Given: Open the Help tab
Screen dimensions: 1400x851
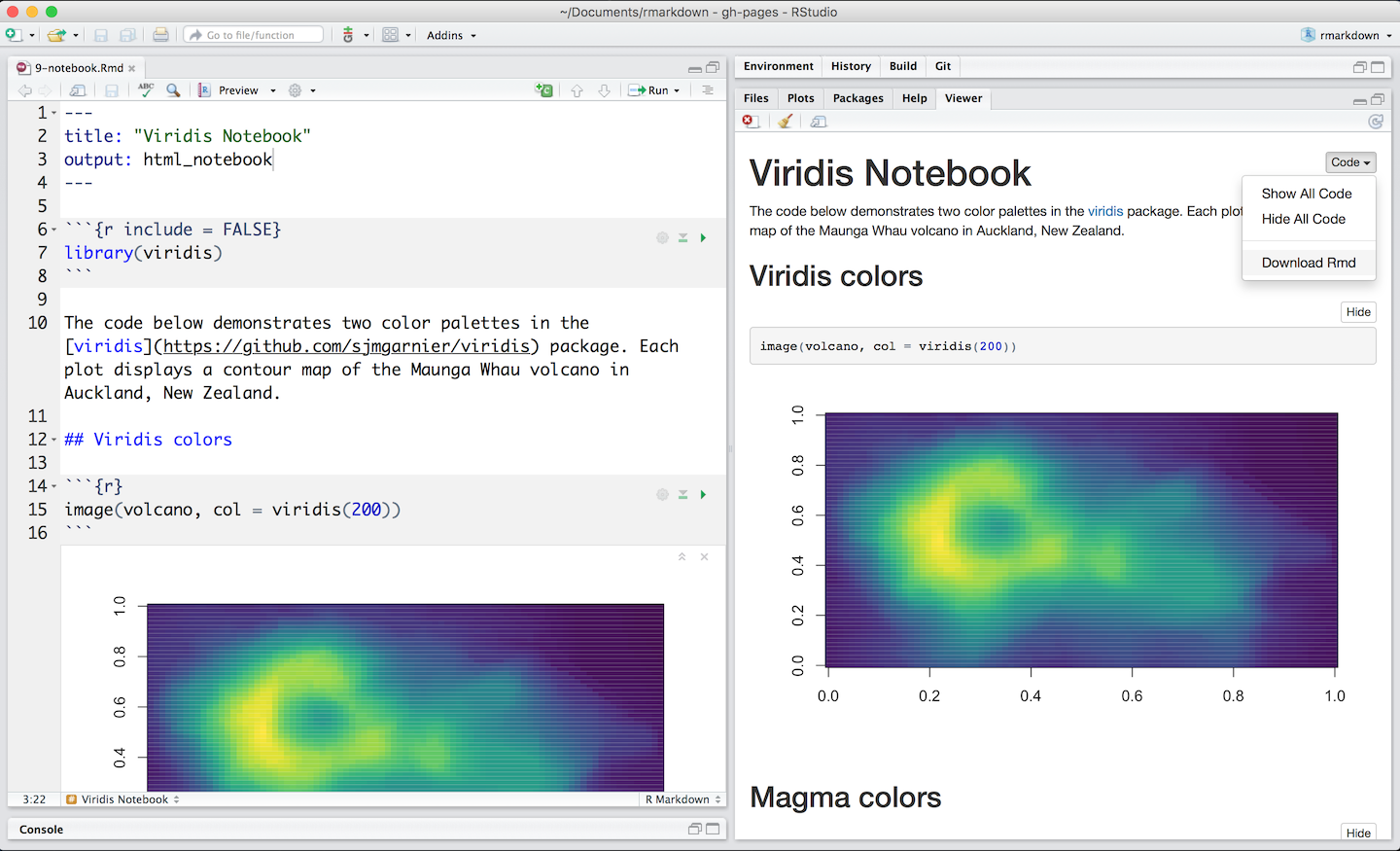Looking at the screenshot, I should click(915, 98).
